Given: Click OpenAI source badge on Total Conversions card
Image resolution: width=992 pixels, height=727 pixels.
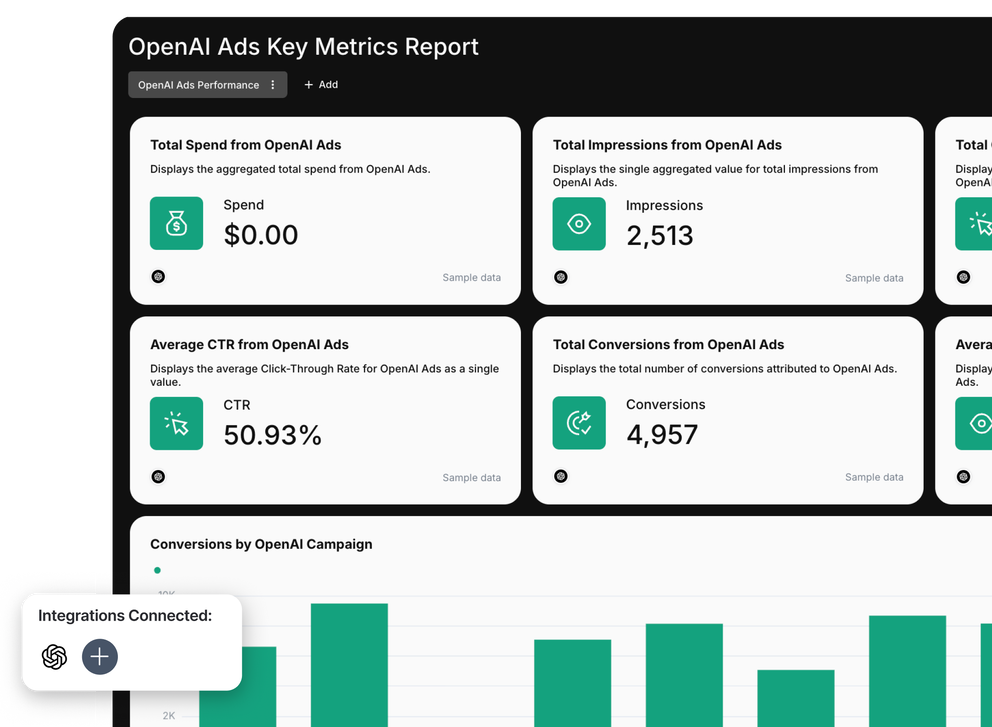Looking at the screenshot, I should tap(561, 476).
